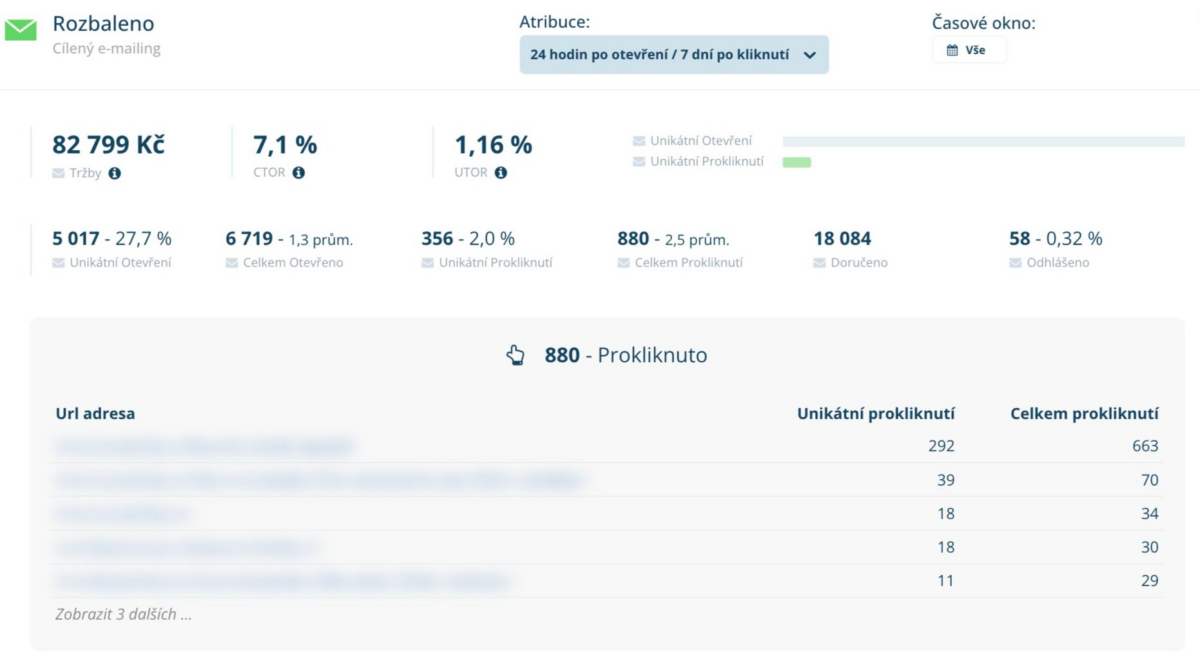Click the green envelope icon beside Rozbaleno

tap(20, 30)
